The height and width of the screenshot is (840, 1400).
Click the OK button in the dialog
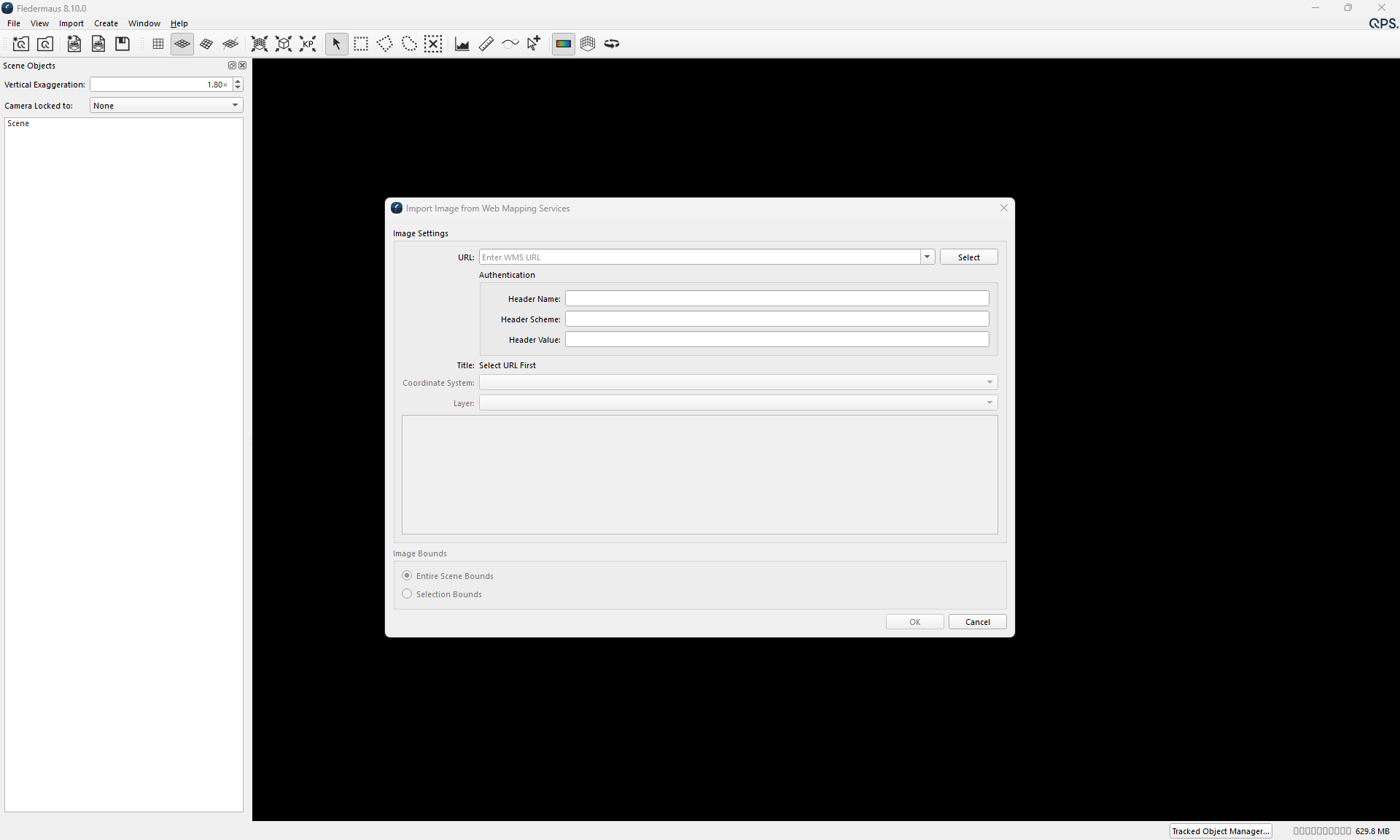pyautogui.click(x=914, y=622)
